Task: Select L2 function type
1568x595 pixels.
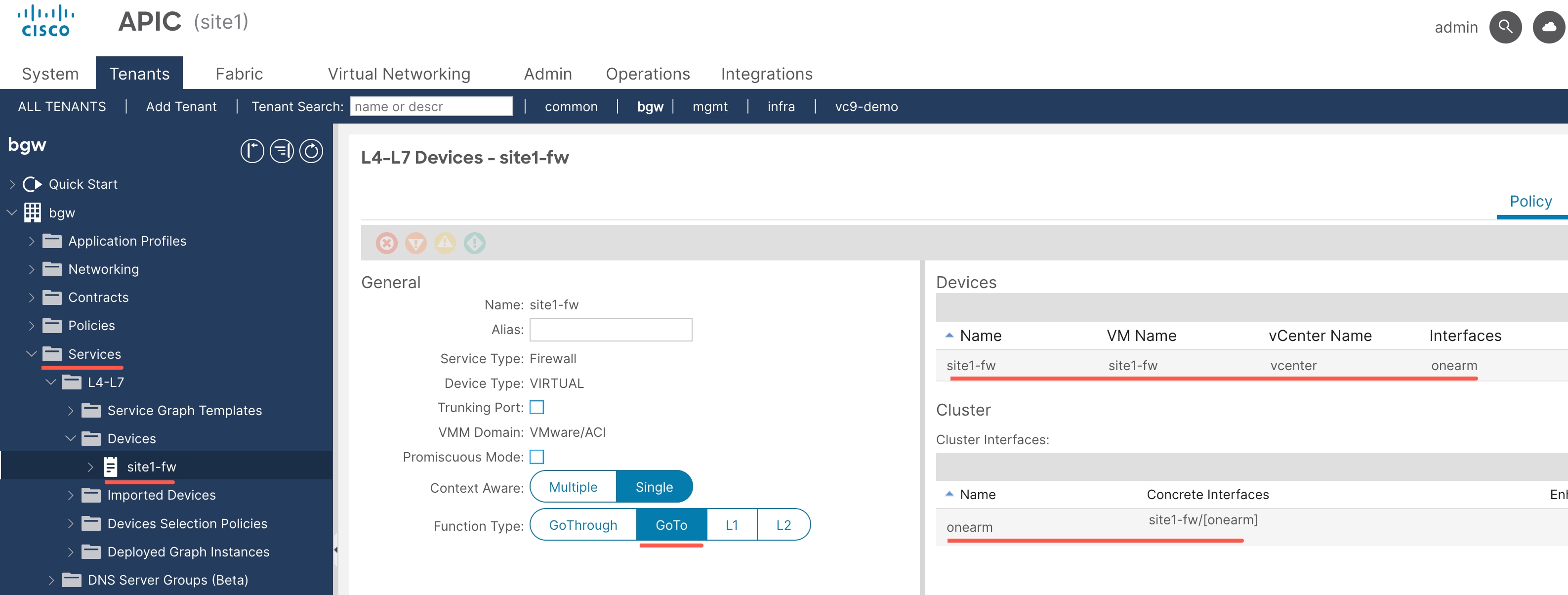Action: click(784, 525)
